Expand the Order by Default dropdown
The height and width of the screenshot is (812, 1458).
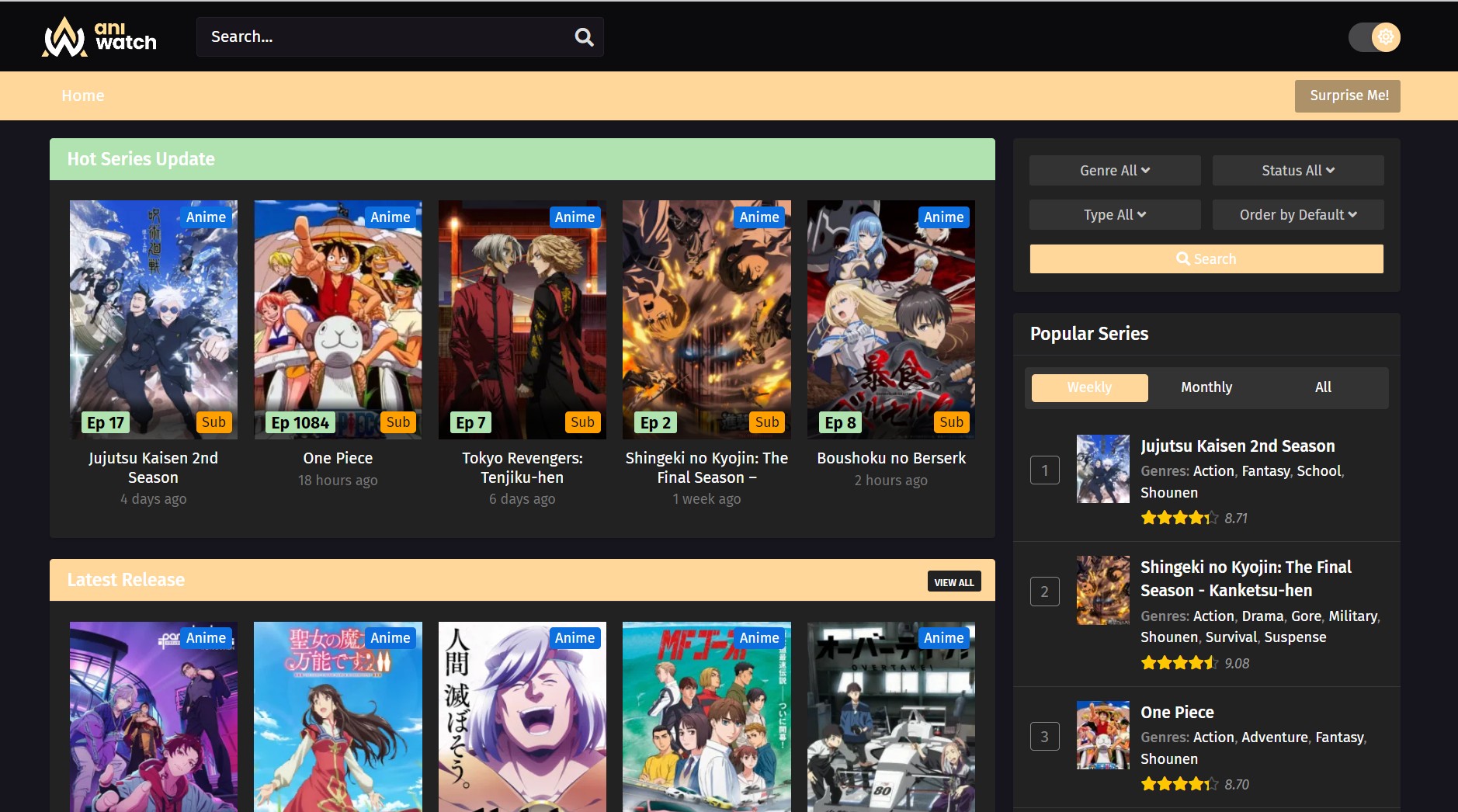coord(1298,214)
